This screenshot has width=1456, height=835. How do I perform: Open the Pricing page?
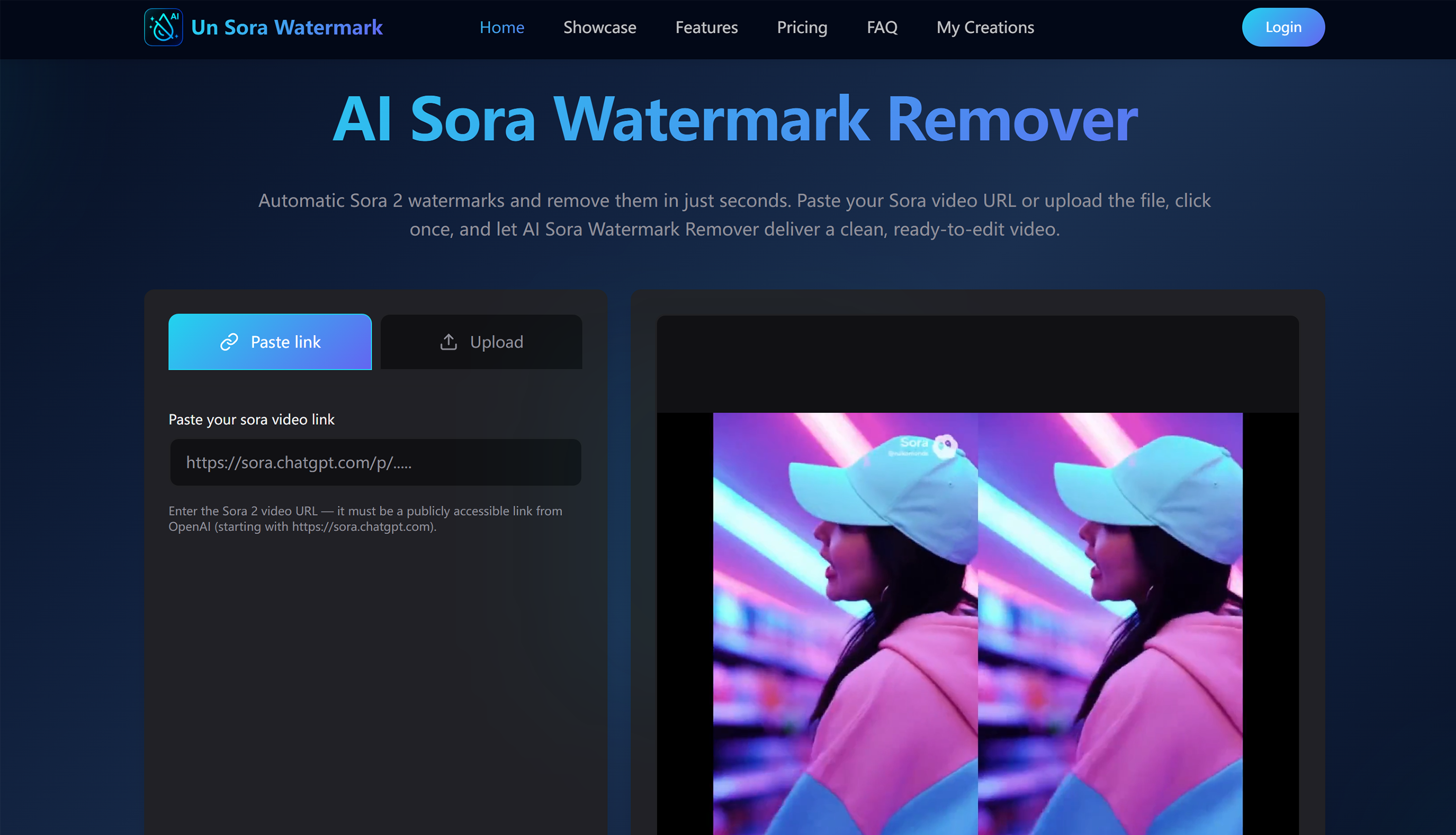(802, 27)
